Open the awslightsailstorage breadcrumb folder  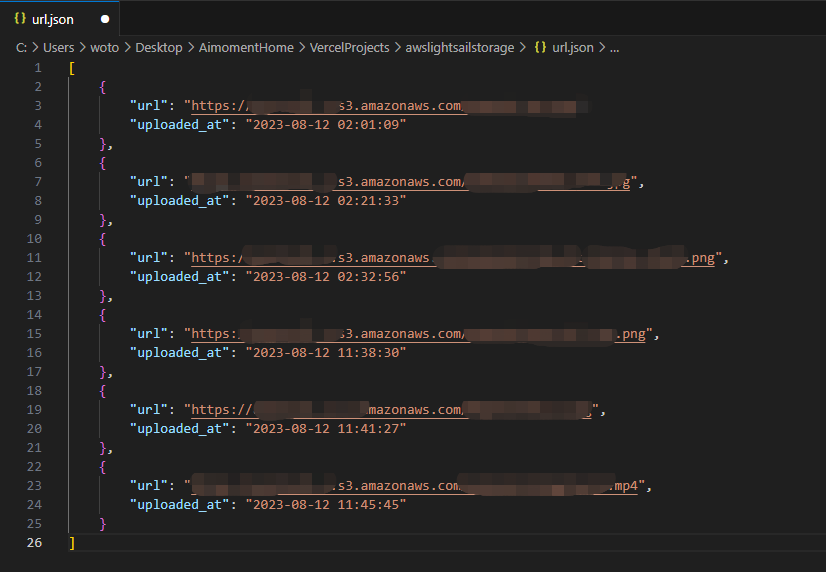459,47
